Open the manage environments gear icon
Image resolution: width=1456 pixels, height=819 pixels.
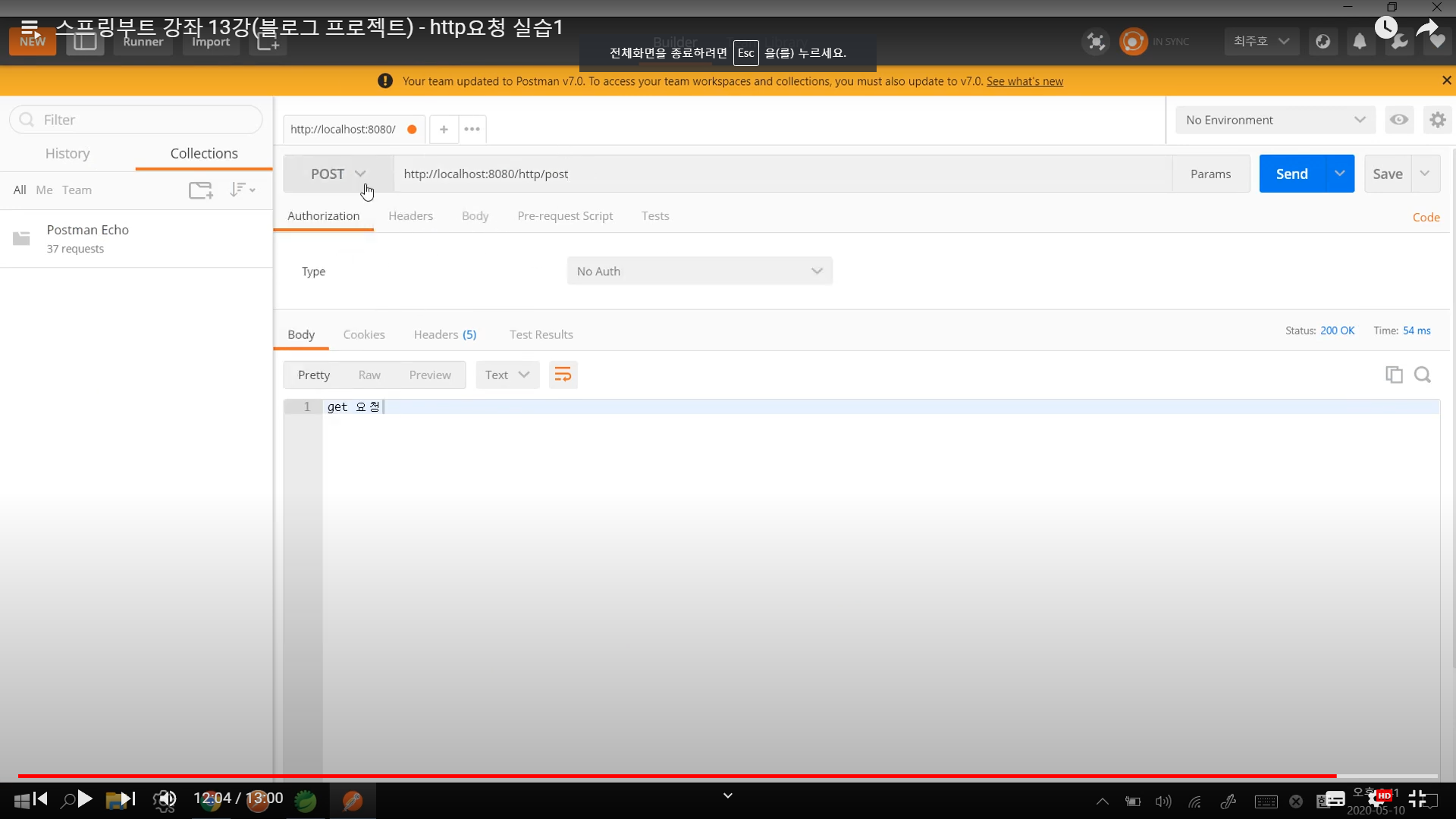click(1437, 120)
